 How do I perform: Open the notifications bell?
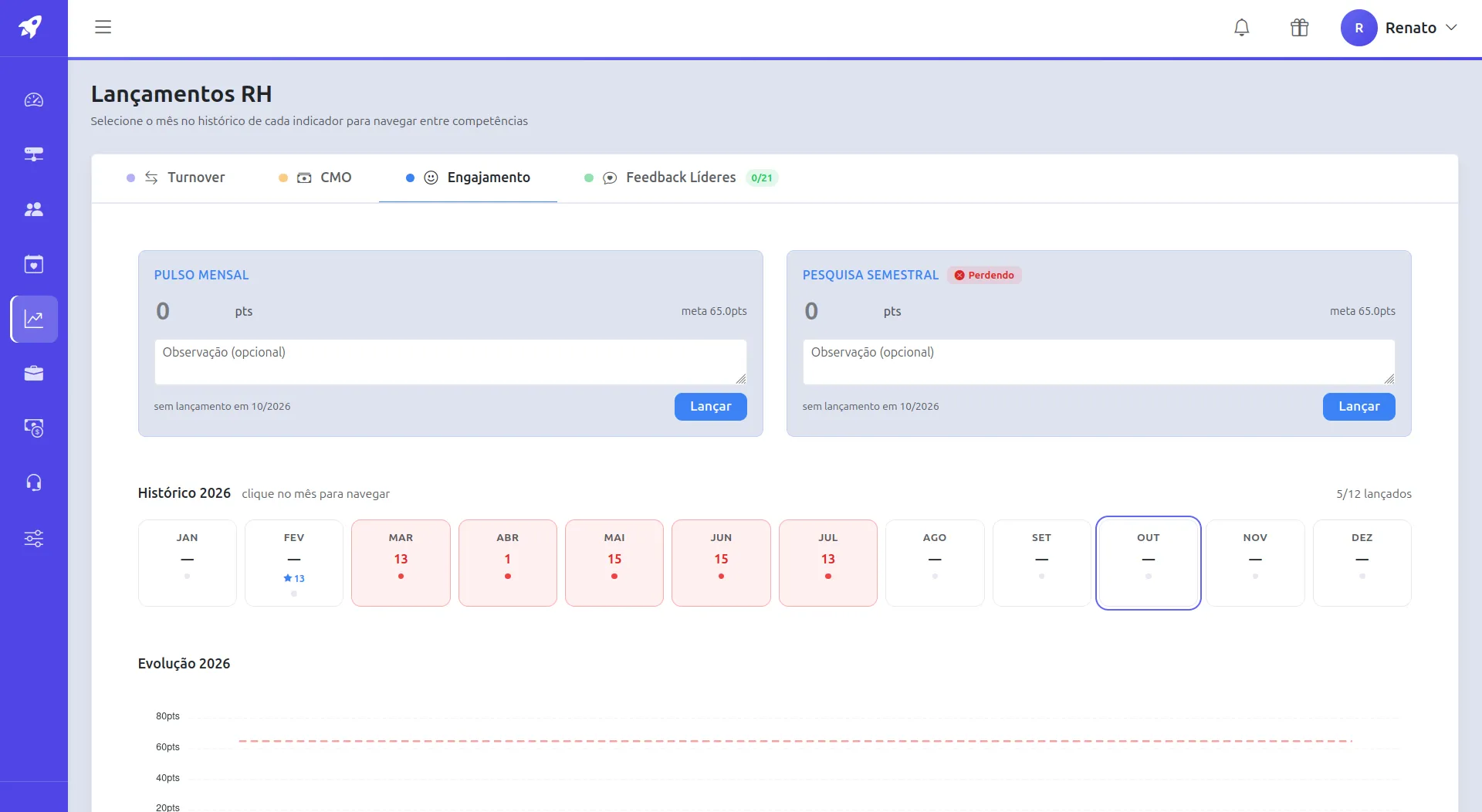click(x=1241, y=28)
